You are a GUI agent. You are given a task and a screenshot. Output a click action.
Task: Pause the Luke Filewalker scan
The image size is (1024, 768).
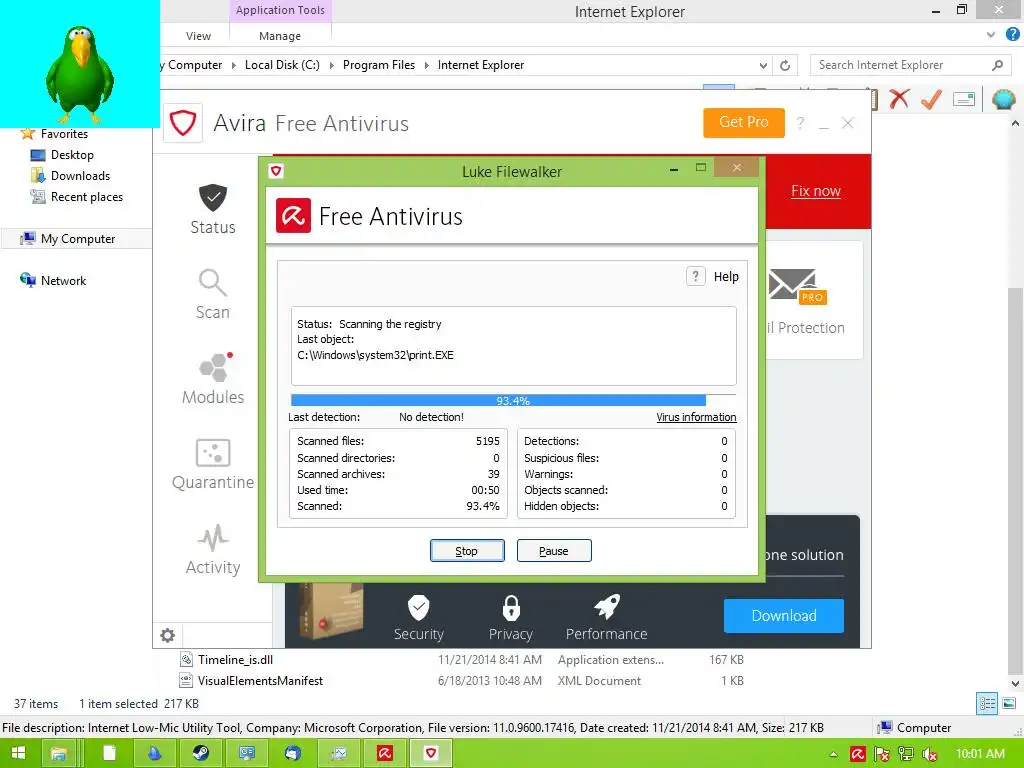[x=554, y=551]
